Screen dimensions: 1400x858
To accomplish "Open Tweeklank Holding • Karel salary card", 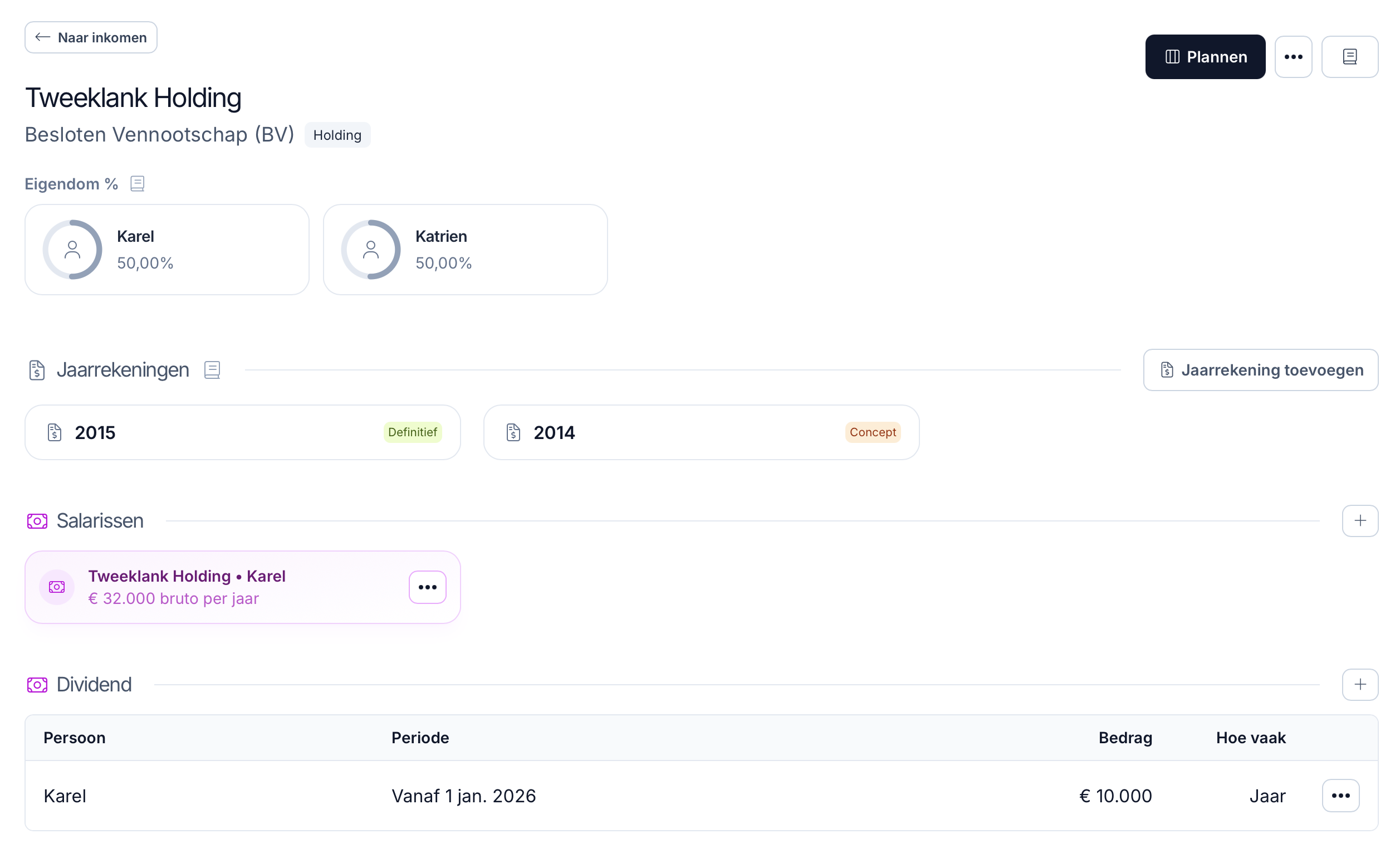I will click(x=243, y=587).
